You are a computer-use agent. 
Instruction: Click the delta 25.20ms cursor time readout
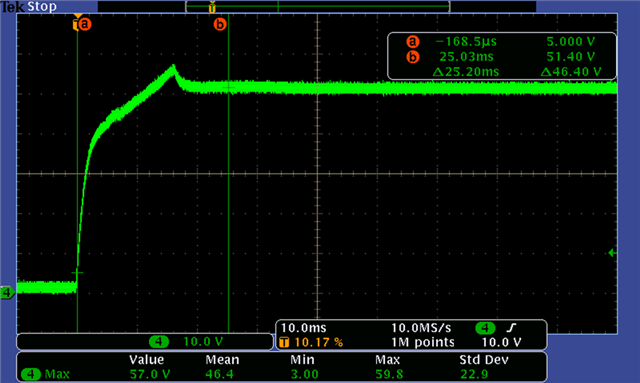[x=466, y=72]
